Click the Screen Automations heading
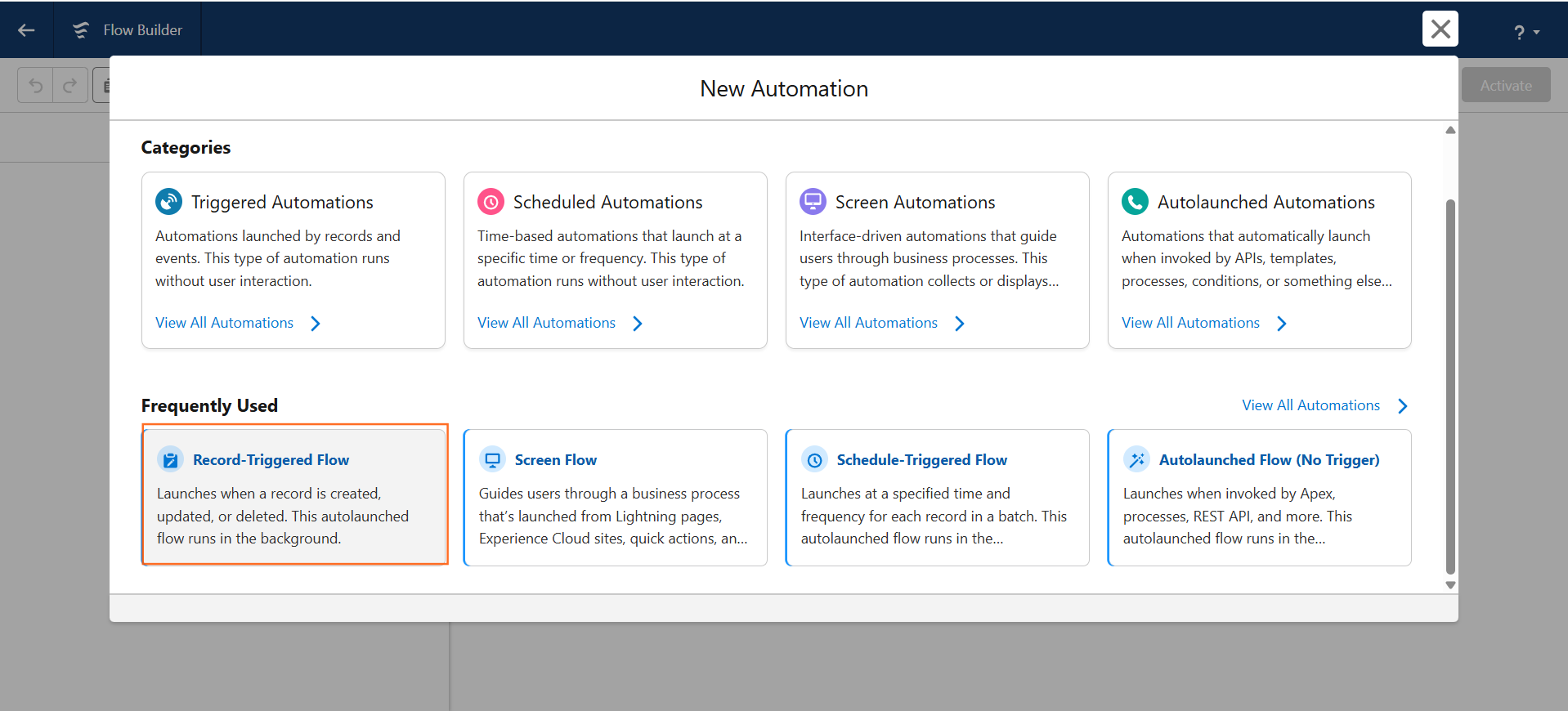This screenshot has height=711, width=1568. tap(915, 202)
